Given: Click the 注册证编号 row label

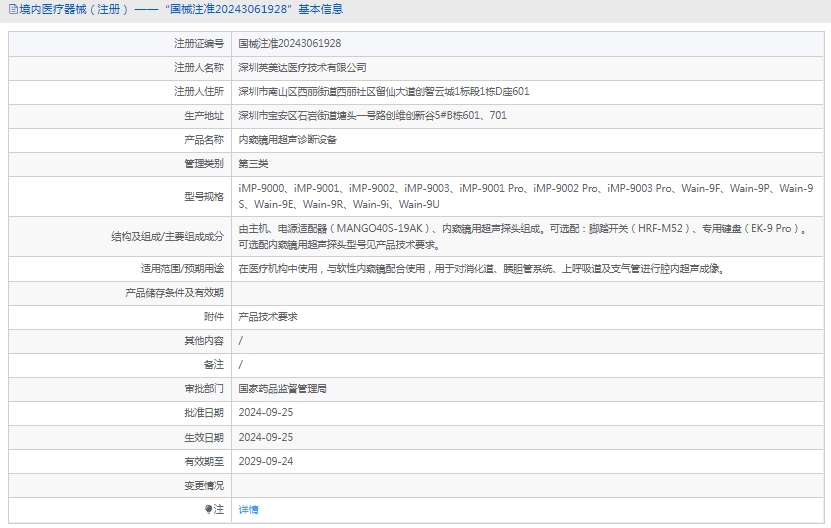Looking at the screenshot, I should pos(198,44).
